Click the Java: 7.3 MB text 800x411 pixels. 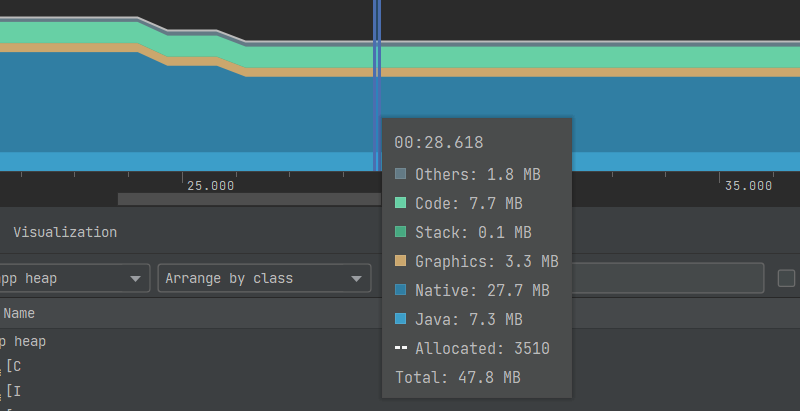pyautogui.click(x=469, y=319)
